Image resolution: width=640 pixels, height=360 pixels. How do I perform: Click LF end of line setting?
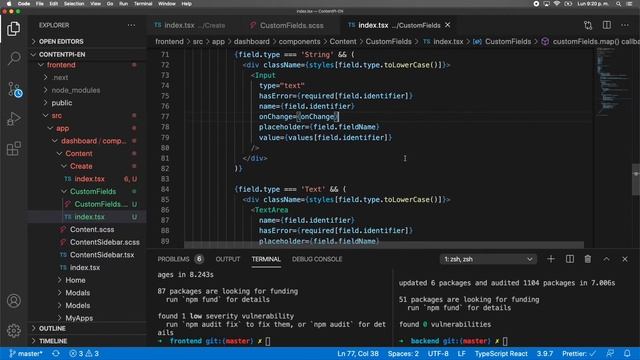tap(462, 353)
